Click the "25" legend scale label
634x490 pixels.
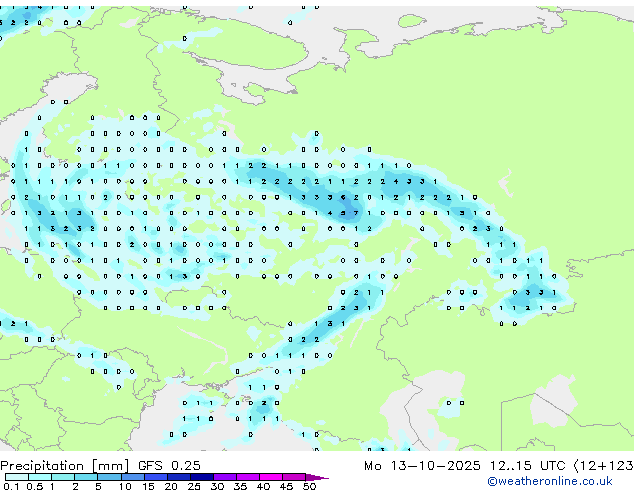(x=194, y=486)
